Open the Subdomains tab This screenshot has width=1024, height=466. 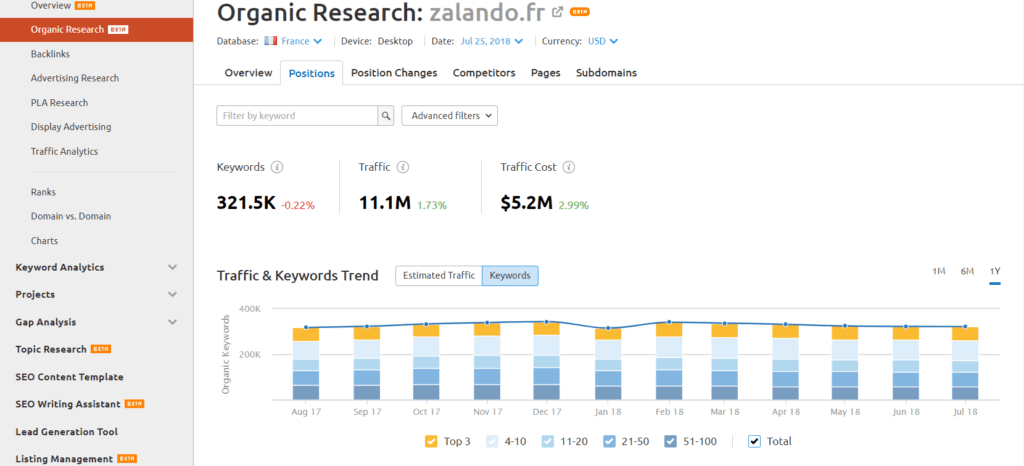click(606, 73)
